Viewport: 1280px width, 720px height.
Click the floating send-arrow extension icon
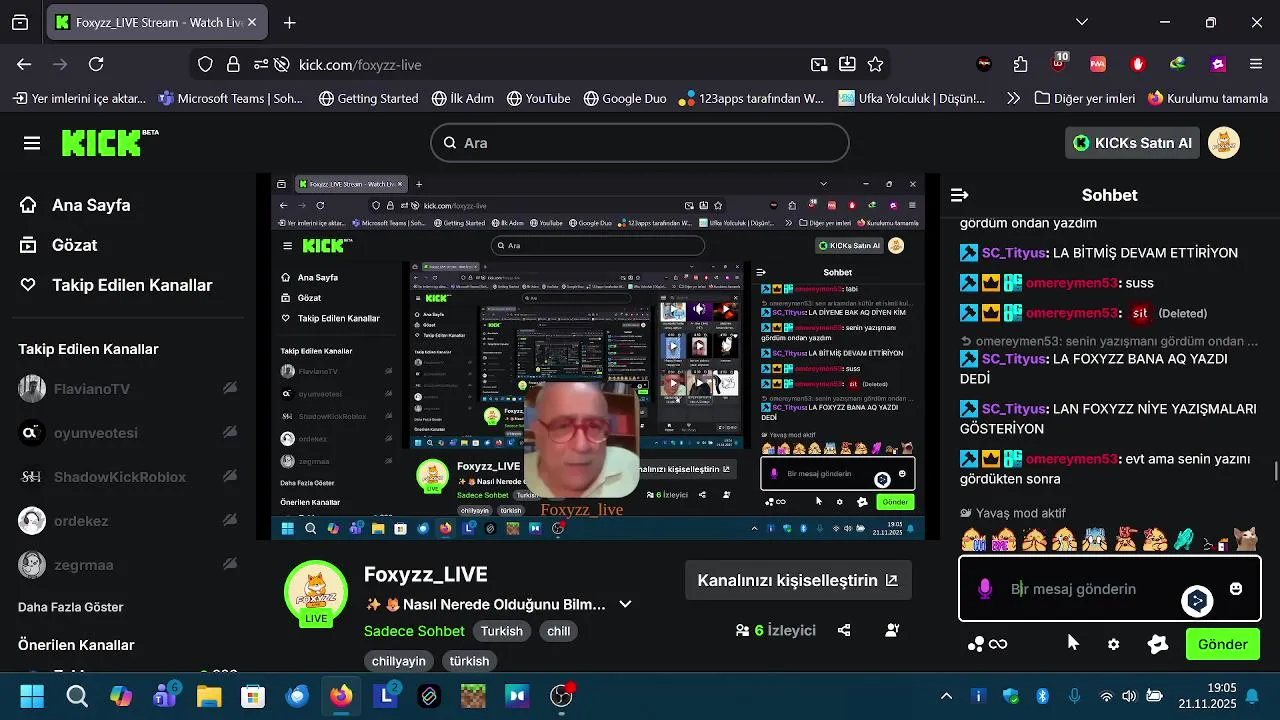[x=1197, y=600]
